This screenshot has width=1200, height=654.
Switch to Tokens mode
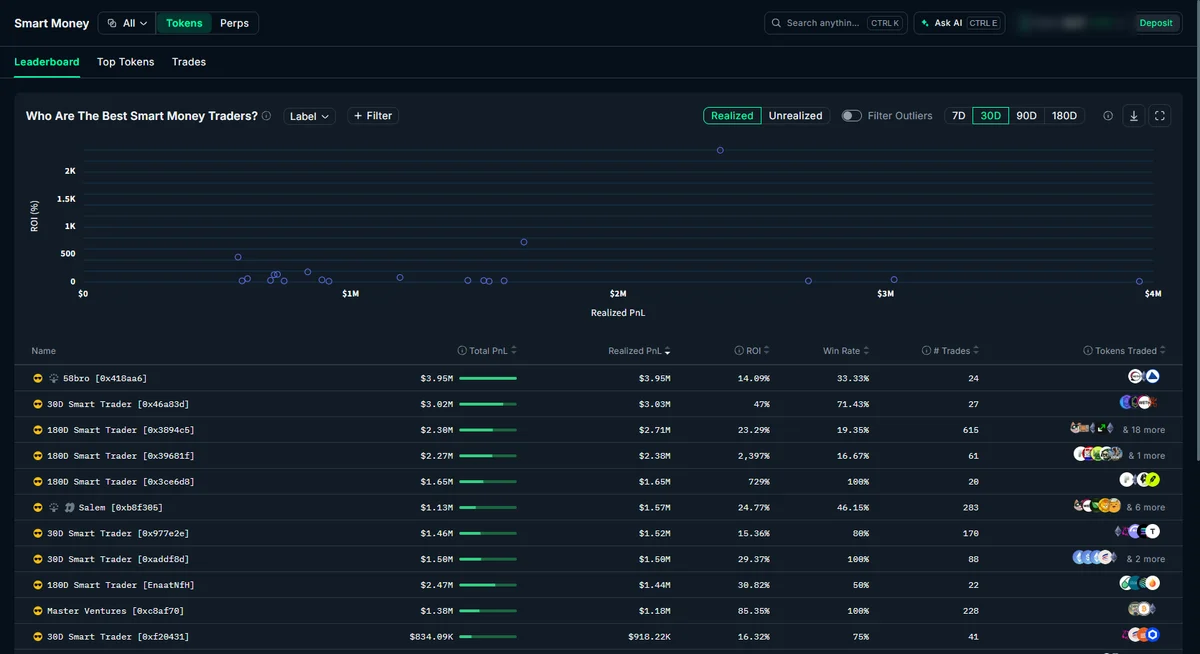coord(184,23)
